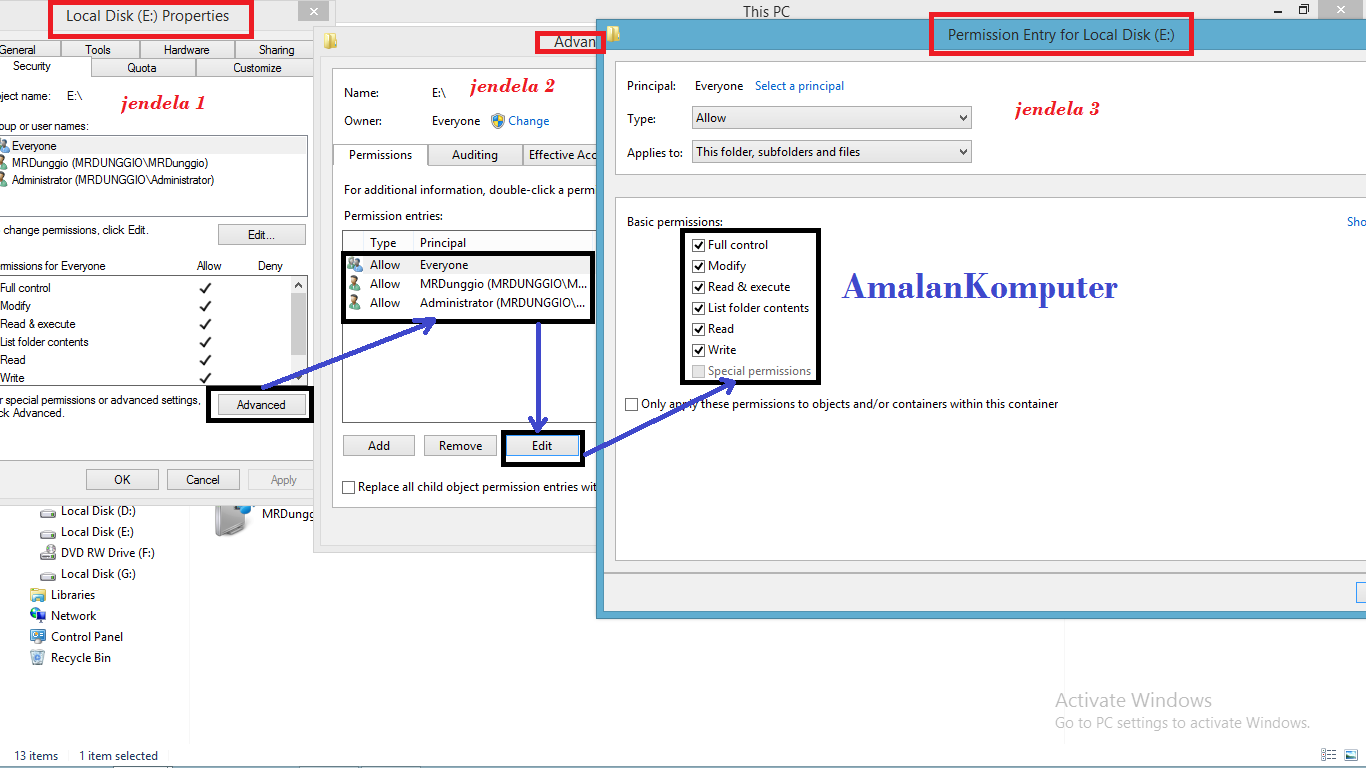Enable Only apply these permissions to objects checkbox

(x=631, y=404)
